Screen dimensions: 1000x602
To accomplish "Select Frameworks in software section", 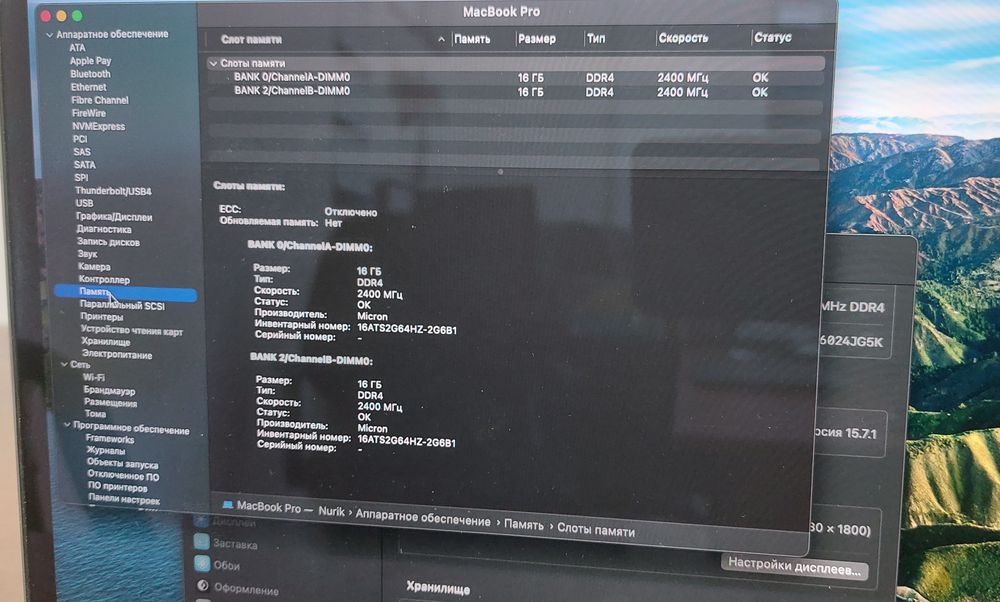I will (110, 439).
